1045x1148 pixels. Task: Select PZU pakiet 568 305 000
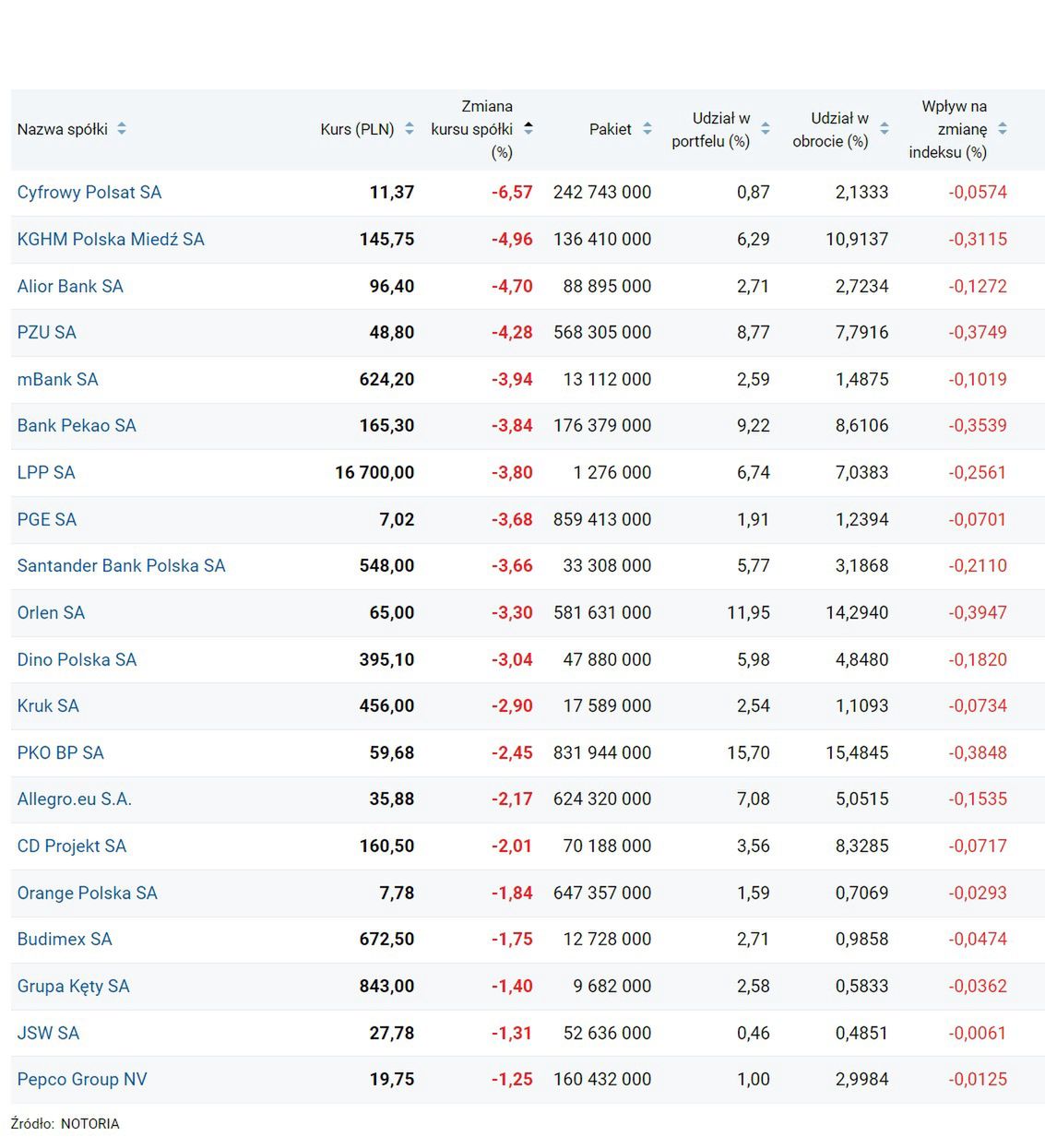602,333
